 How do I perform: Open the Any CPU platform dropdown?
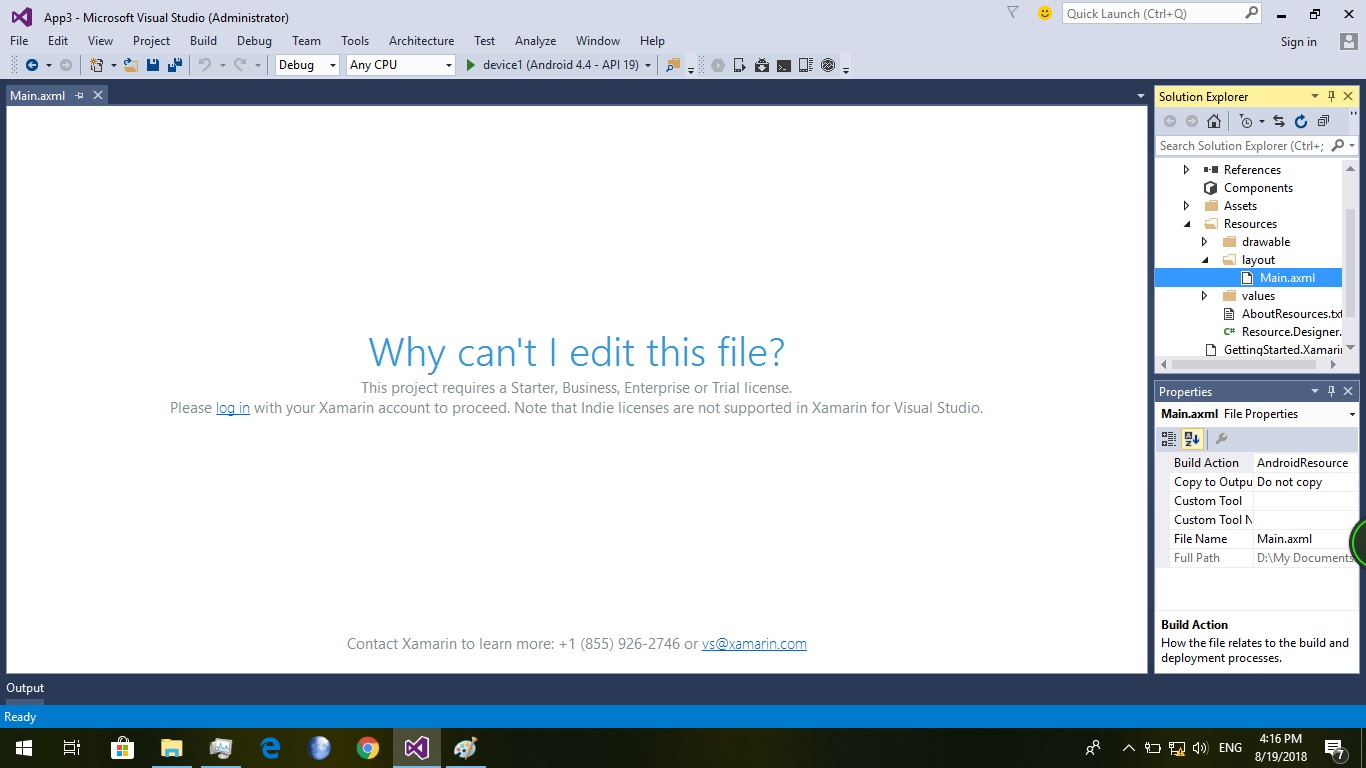coord(400,65)
